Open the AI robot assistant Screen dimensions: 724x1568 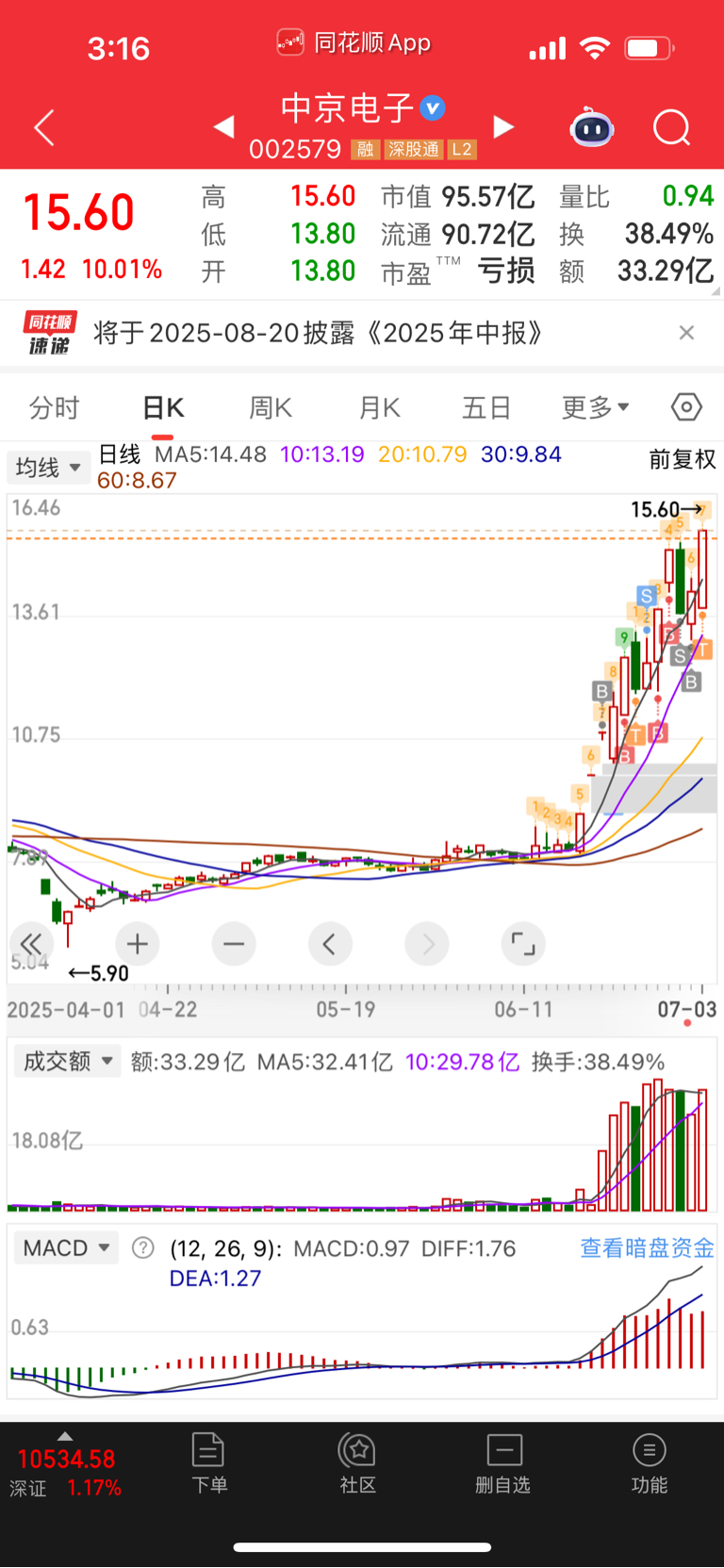click(592, 127)
